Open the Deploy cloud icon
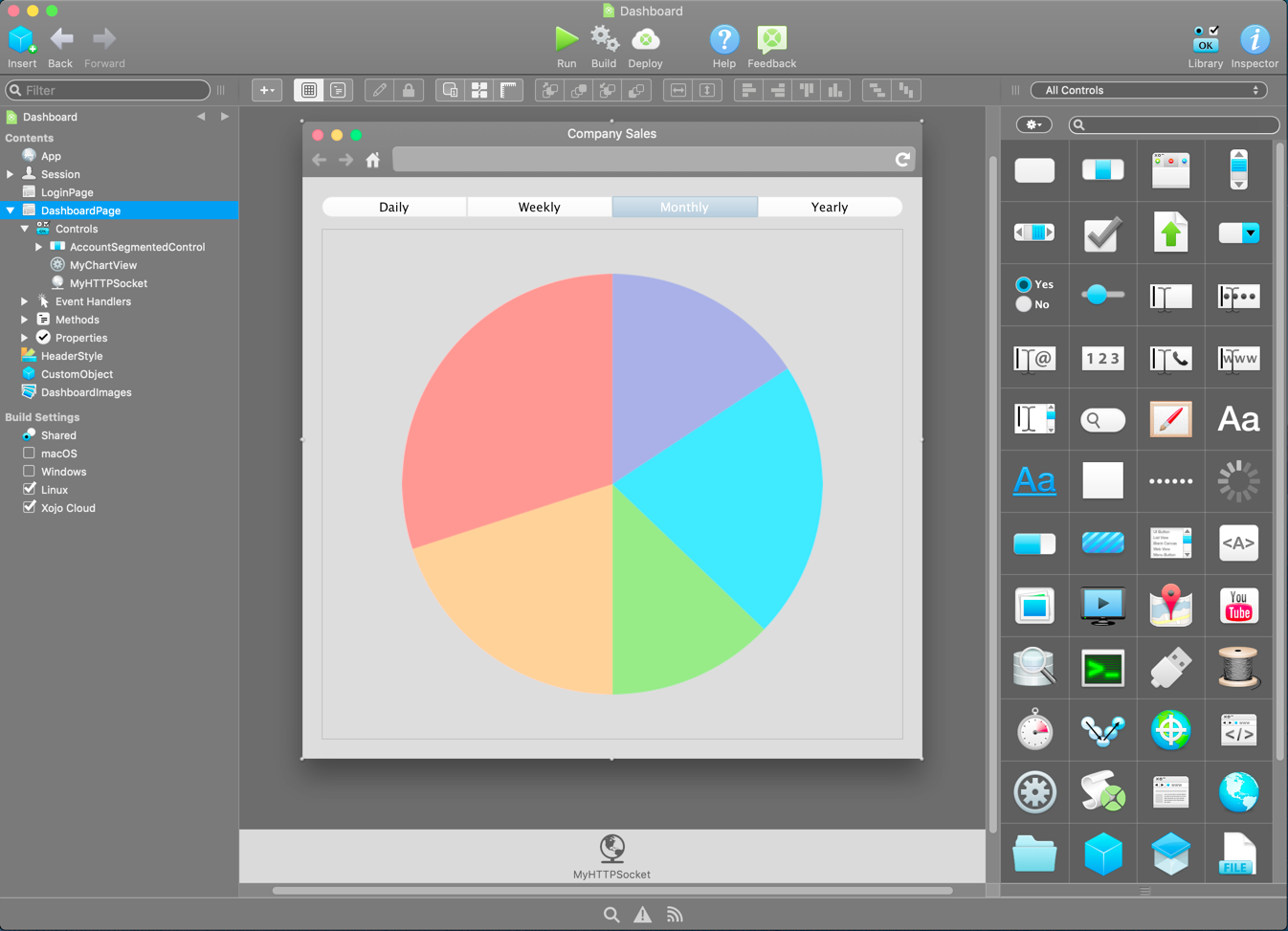Screen dimensions: 1288x931 pyautogui.click(x=646, y=39)
